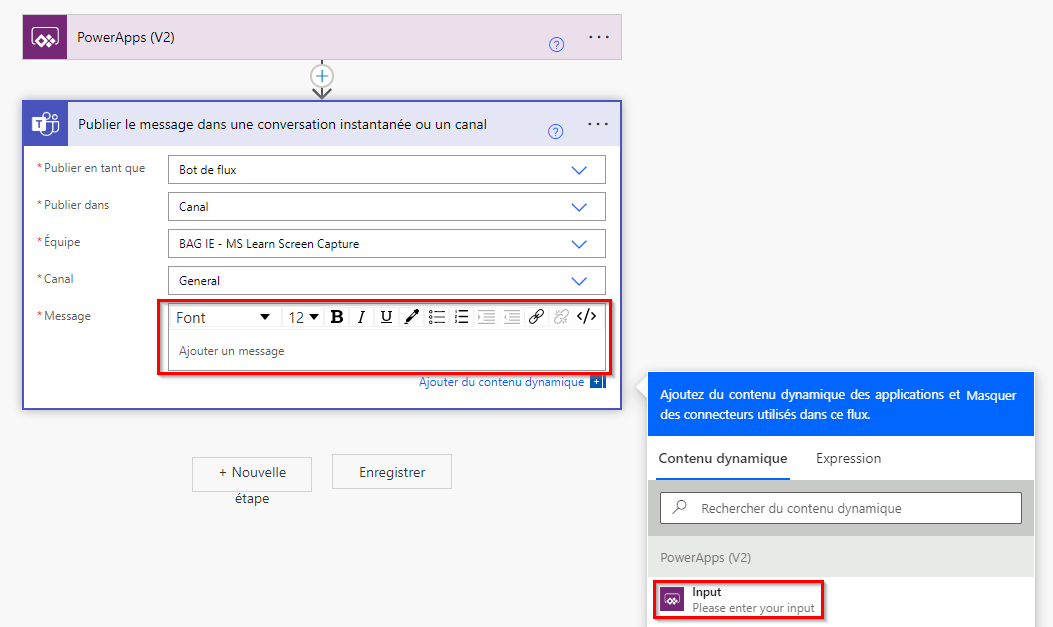Toggle underline formatting in message editor
Screen dimensions: 1053x627
pos(386,317)
